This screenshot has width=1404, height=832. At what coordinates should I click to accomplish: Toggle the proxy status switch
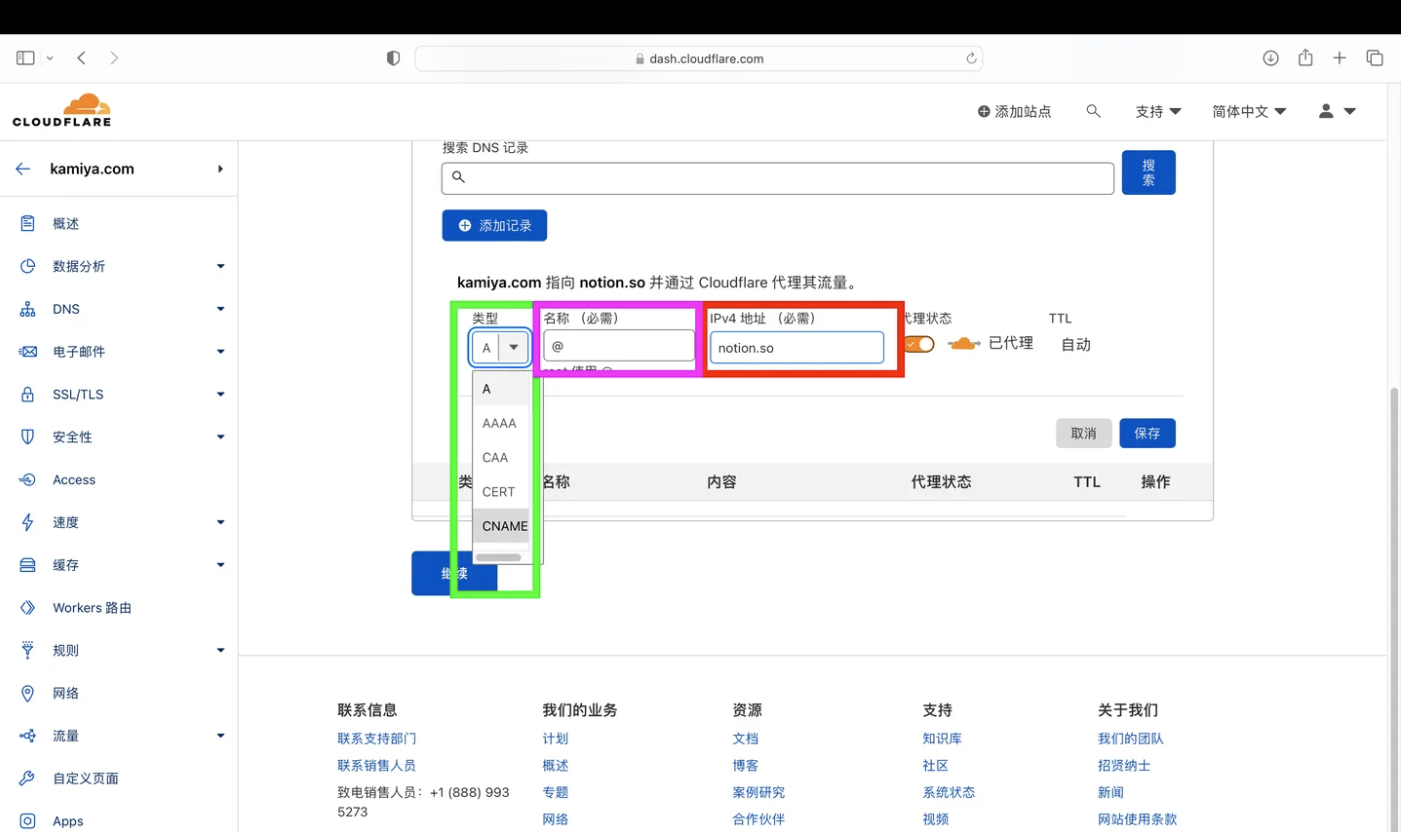point(920,344)
